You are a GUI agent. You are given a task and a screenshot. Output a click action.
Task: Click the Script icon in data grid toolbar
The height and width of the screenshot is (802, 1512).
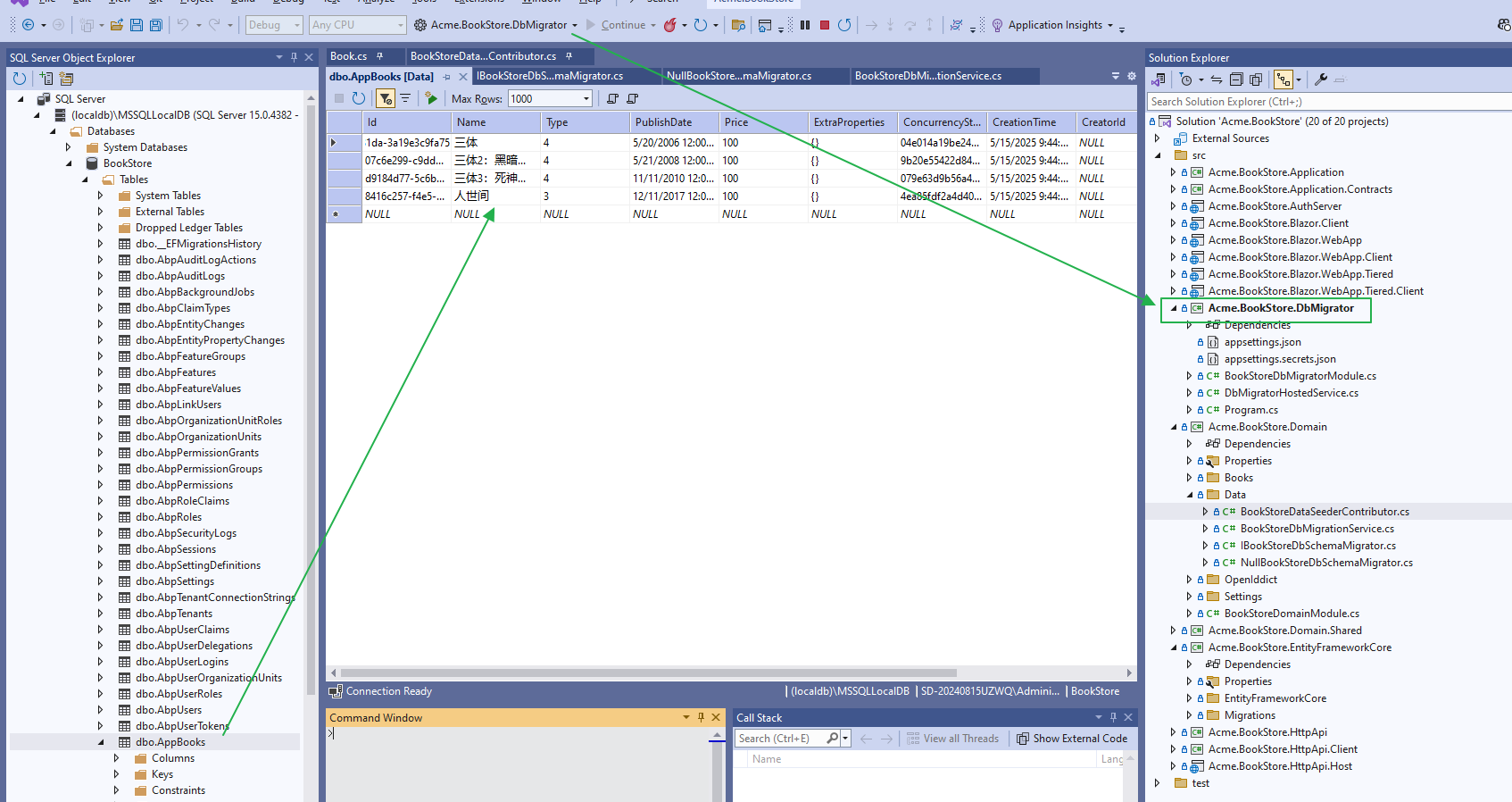[612, 98]
